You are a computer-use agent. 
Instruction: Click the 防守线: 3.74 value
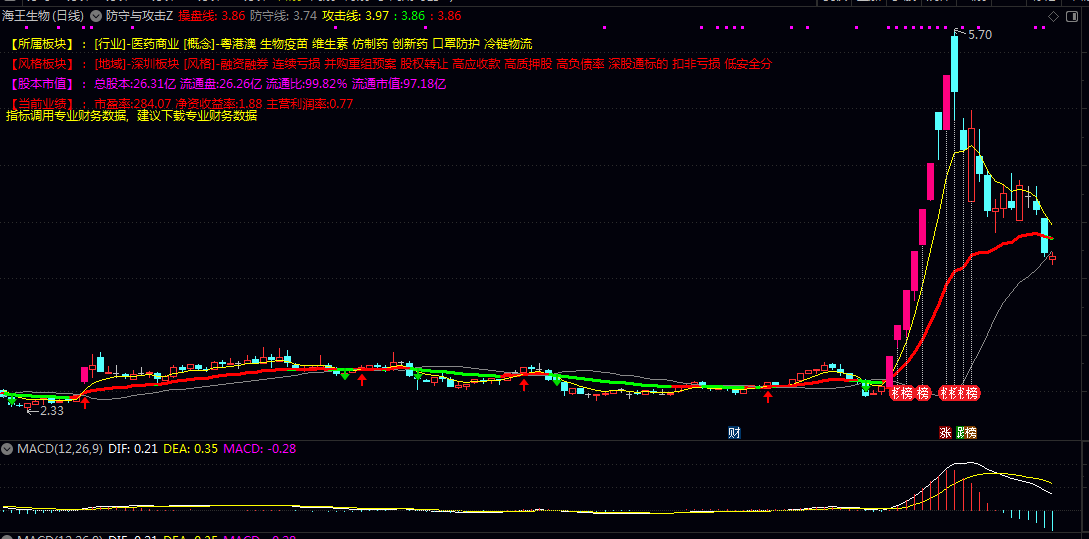point(283,15)
